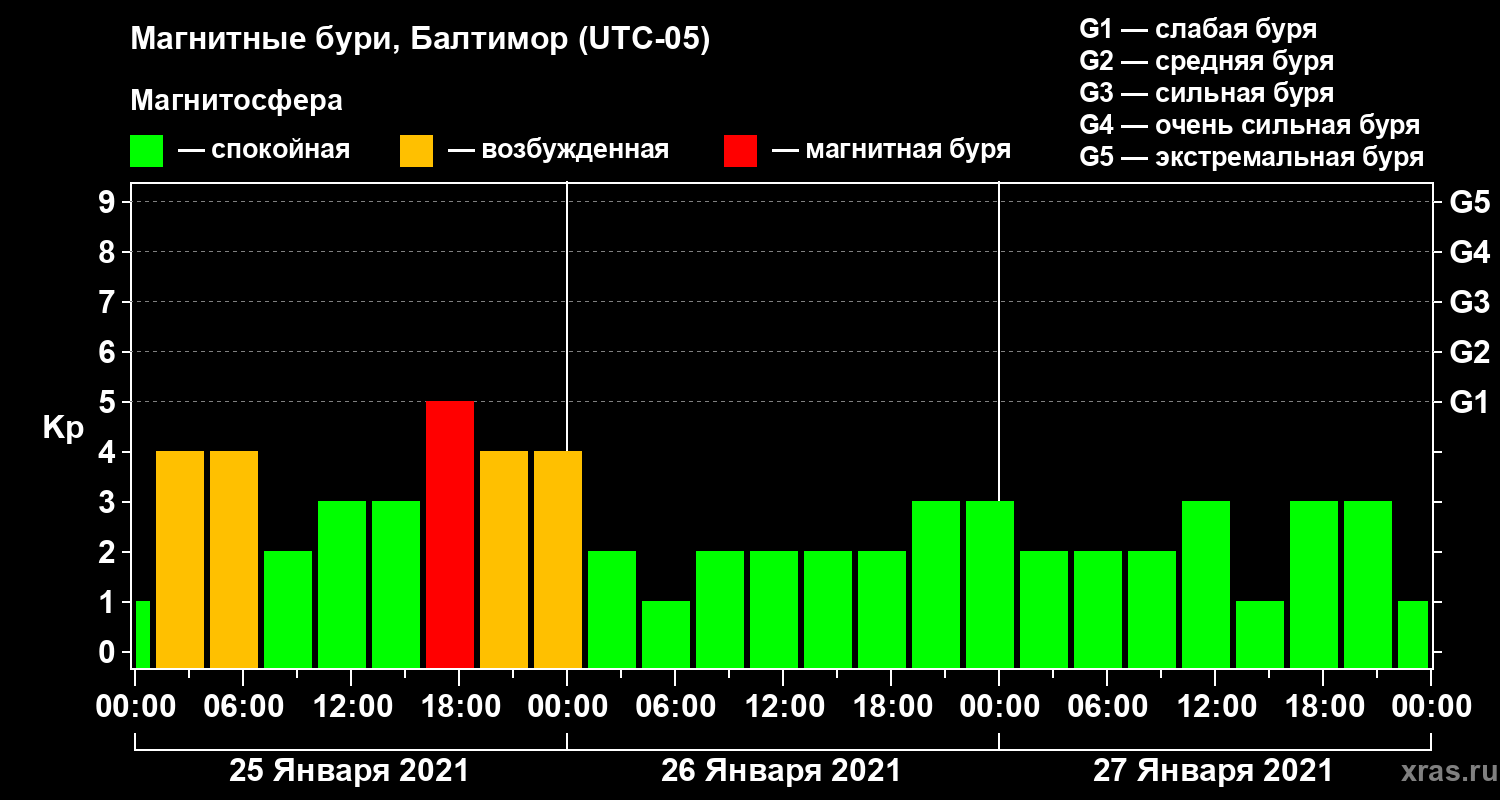
Task: Click the green 'спокойная' legend swatch
Action: pos(146,151)
